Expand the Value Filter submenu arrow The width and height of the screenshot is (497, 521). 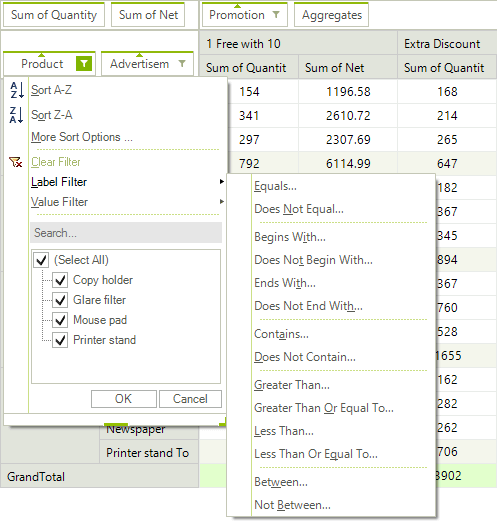pos(222,202)
